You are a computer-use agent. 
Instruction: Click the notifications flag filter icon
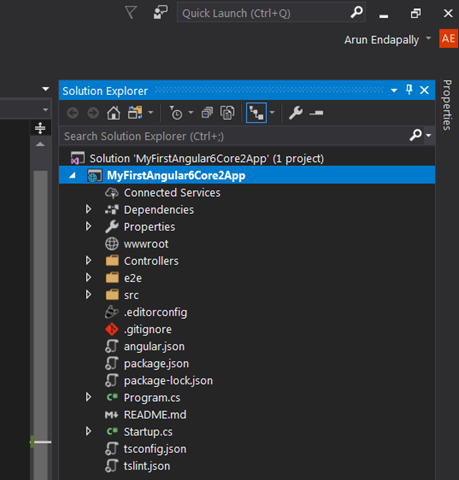tap(131, 13)
